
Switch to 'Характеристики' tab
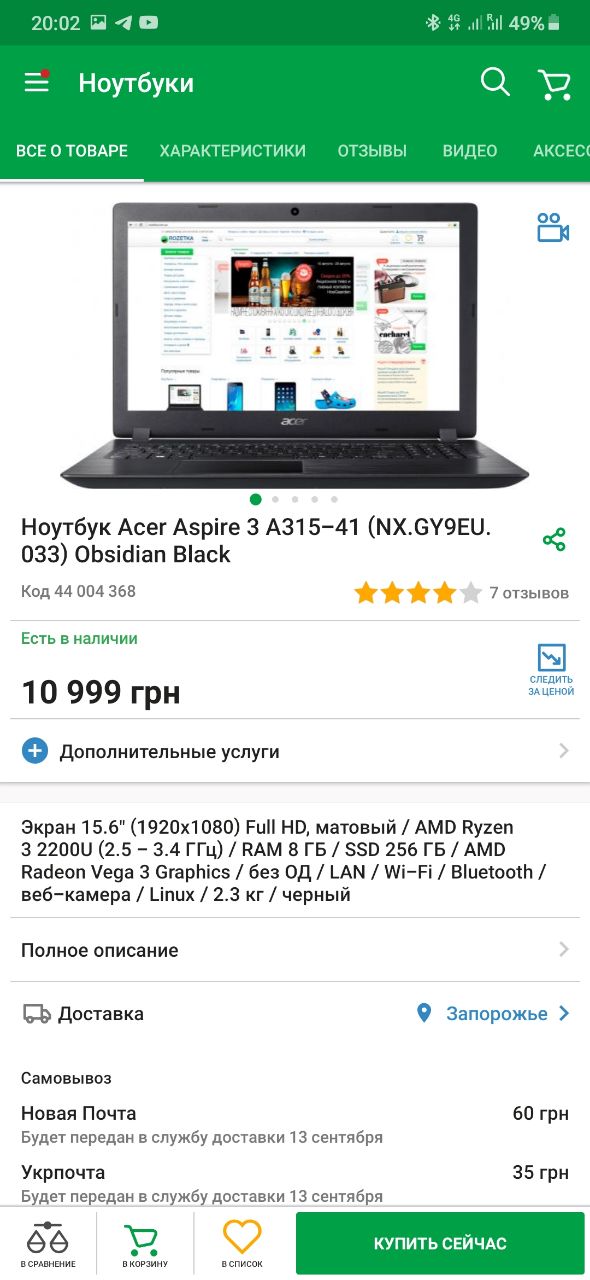pos(233,151)
